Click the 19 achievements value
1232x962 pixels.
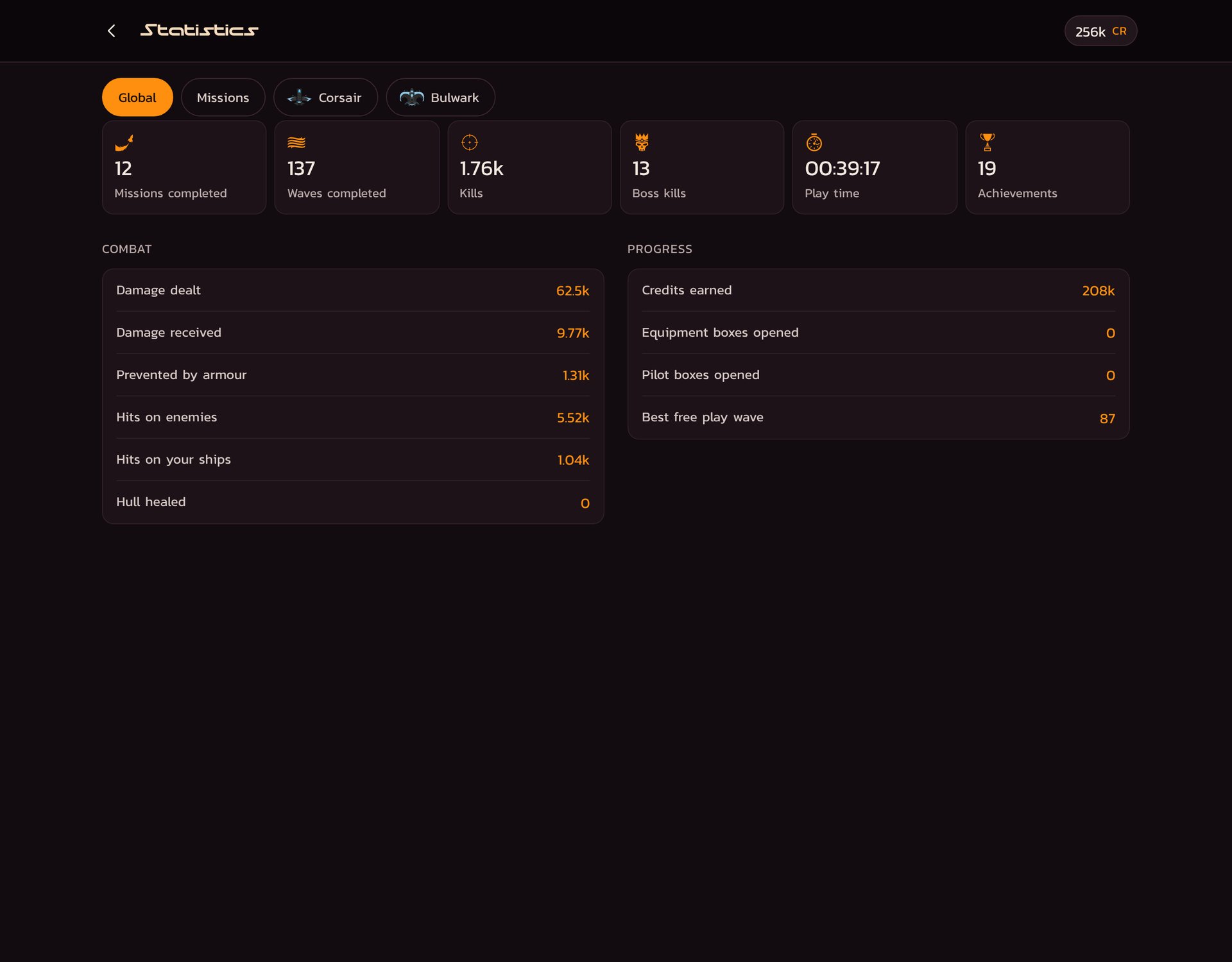987,169
